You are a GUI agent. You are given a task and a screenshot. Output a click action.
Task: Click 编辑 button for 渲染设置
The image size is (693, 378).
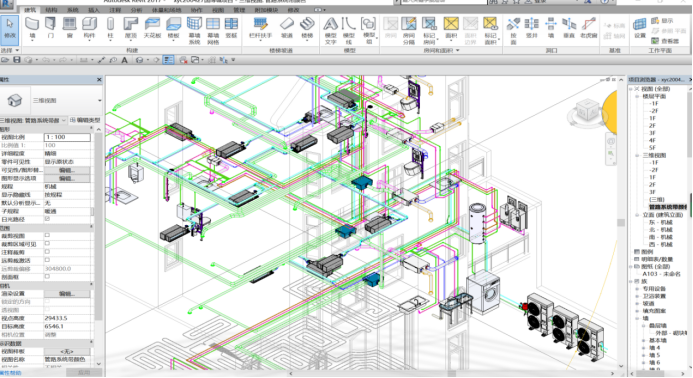67,294
